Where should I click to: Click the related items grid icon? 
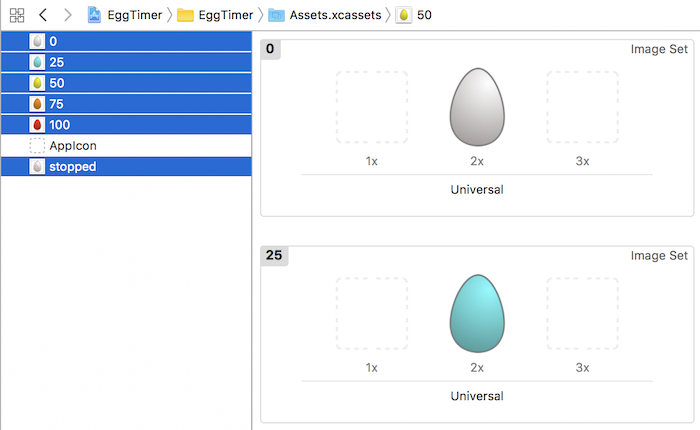pos(16,15)
